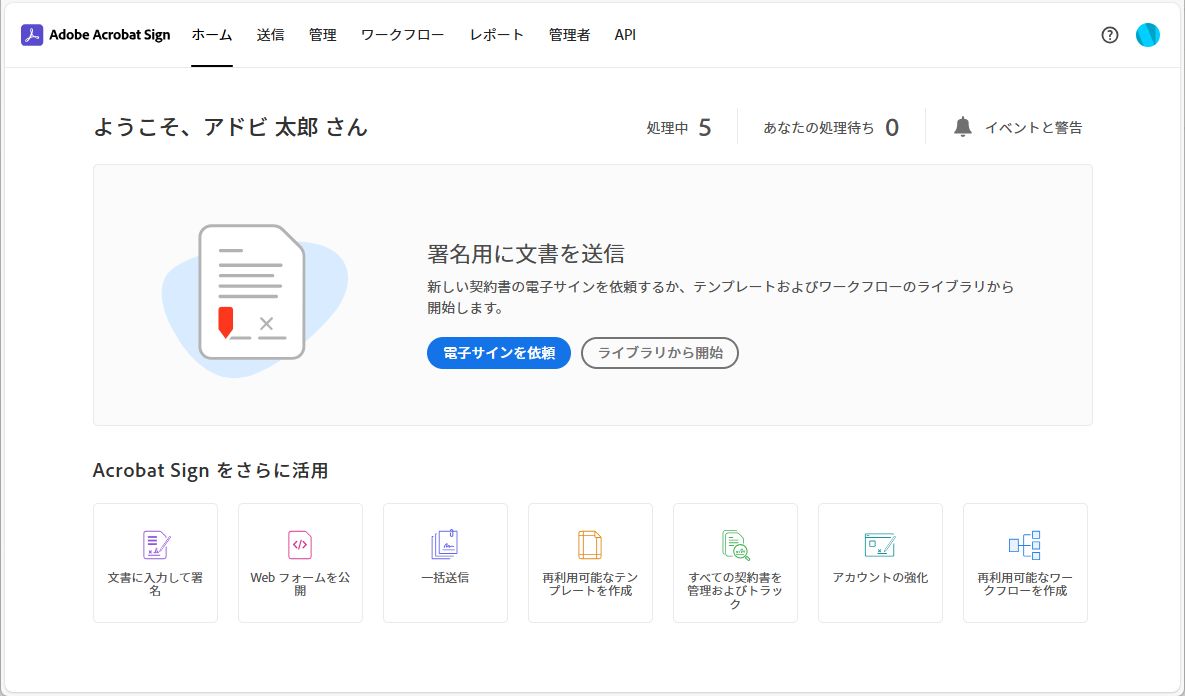The height and width of the screenshot is (696, 1185).
Task: Click the 文書に入力して署名 fill-and-sign icon
Action: pos(156,545)
